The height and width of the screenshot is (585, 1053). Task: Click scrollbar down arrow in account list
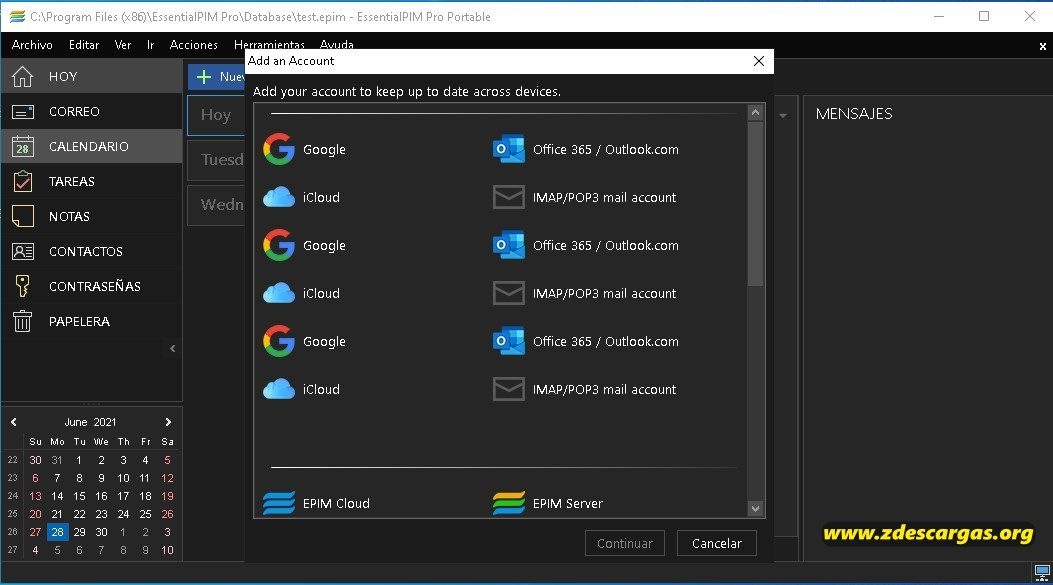point(756,508)
